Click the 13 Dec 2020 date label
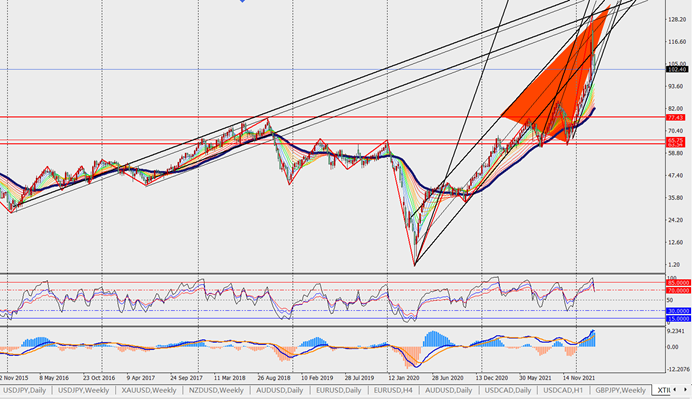Viewport: 692px width, 399px height. [x=492, y=378]
